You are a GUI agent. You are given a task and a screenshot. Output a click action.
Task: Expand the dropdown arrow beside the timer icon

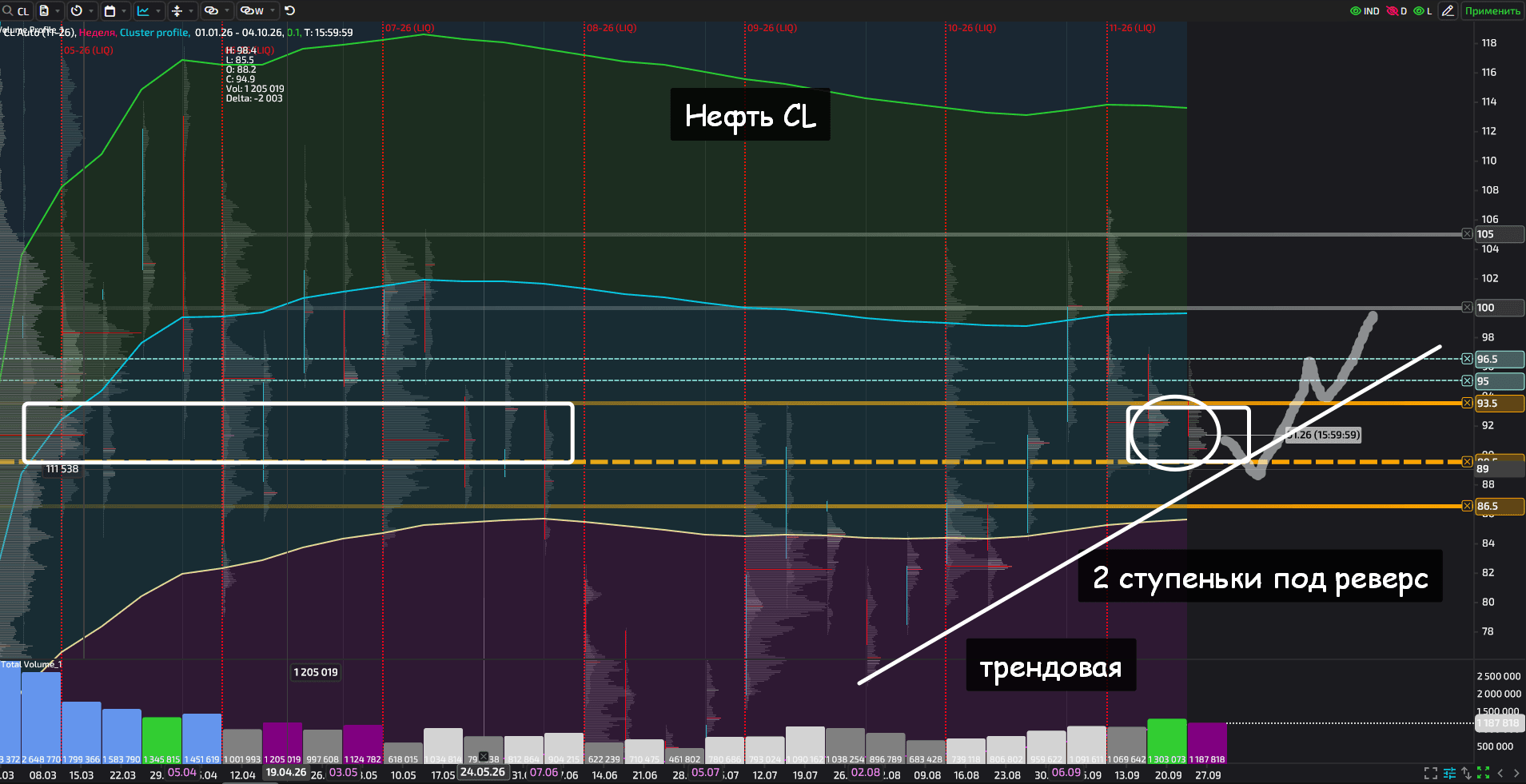click(x=91, y=11)
